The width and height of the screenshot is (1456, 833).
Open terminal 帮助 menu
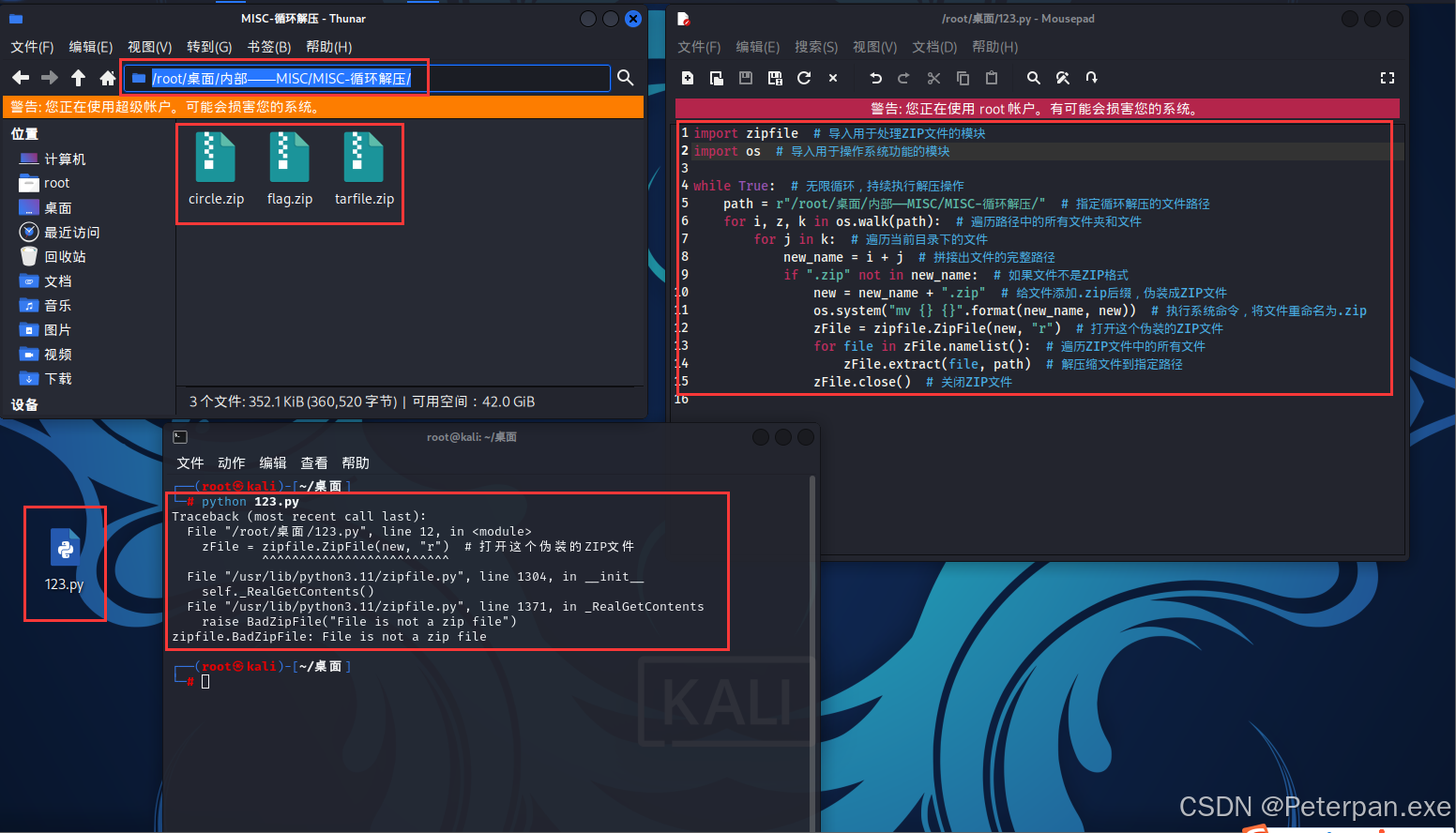click(356, 463)
